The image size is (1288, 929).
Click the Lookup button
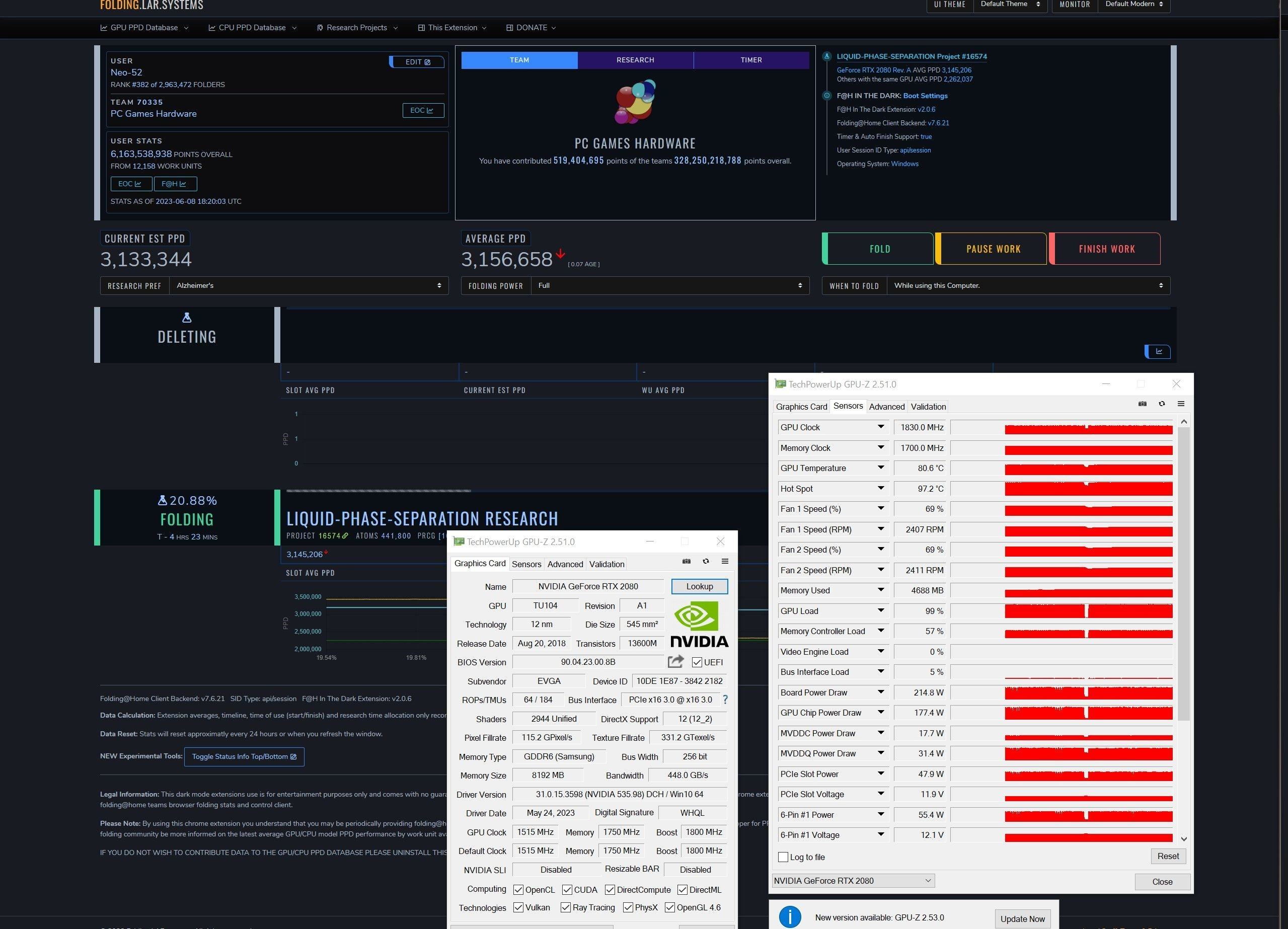pyautogui.click(x=699, y=587)
